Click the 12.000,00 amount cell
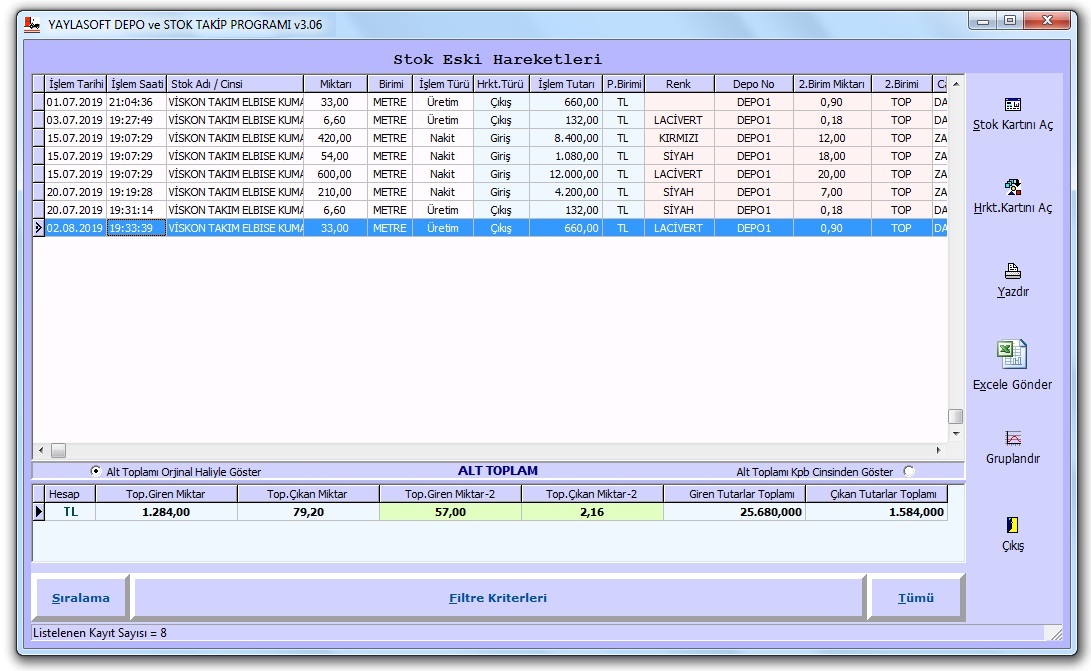Viewport: 1091px width, 671px height. pyautogui.click(x=566, y=174)
